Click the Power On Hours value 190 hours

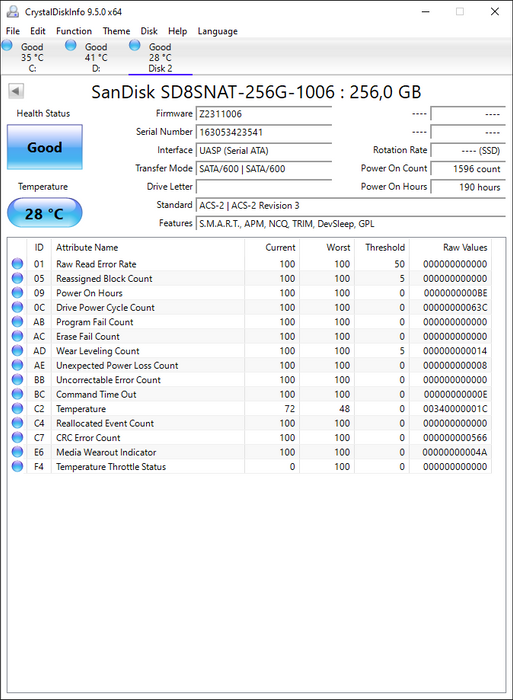point(468,187)
